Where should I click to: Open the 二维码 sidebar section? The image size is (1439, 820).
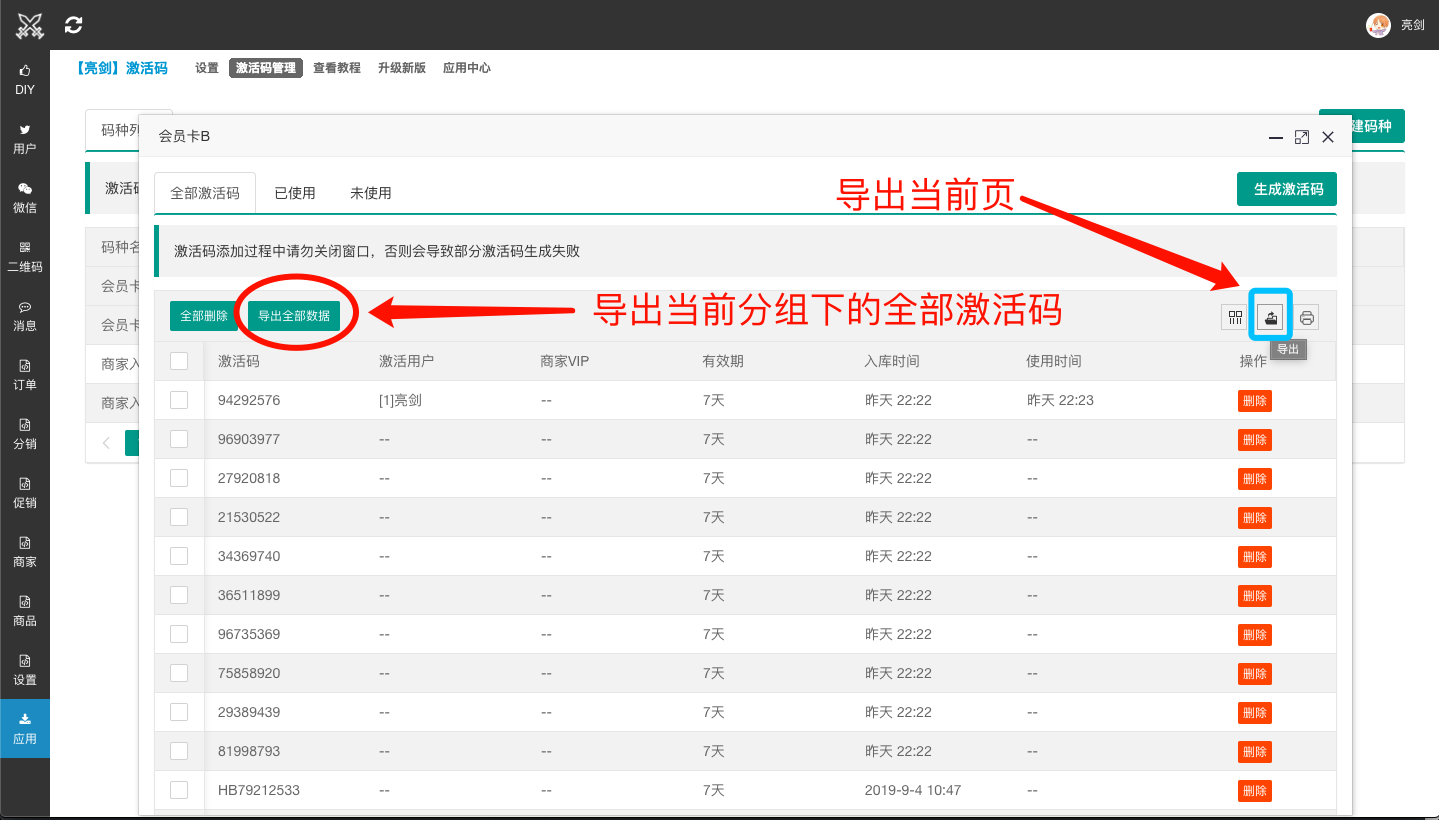[x=24, y=252]
